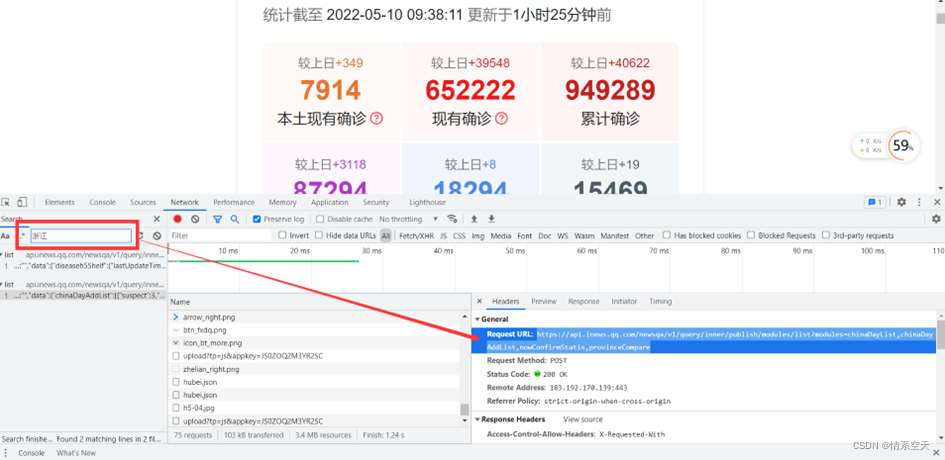Open the Response tab of the request
Image resolution: width=945 pixels, height=460 pixels.
tap(583, 301)
